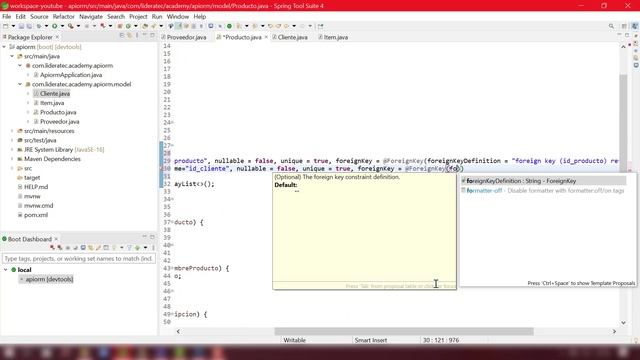
Task: Debug the selected app in Boot Dashboard
Action: (60, 248)
